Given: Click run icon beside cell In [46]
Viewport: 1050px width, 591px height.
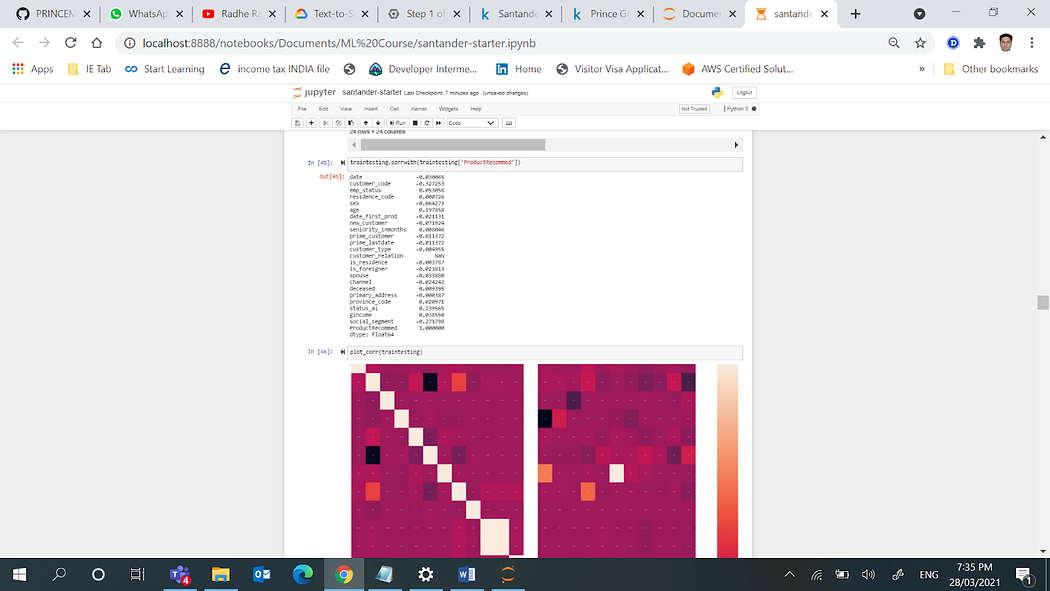Looking at the screenshot, I should pos(342,352).
